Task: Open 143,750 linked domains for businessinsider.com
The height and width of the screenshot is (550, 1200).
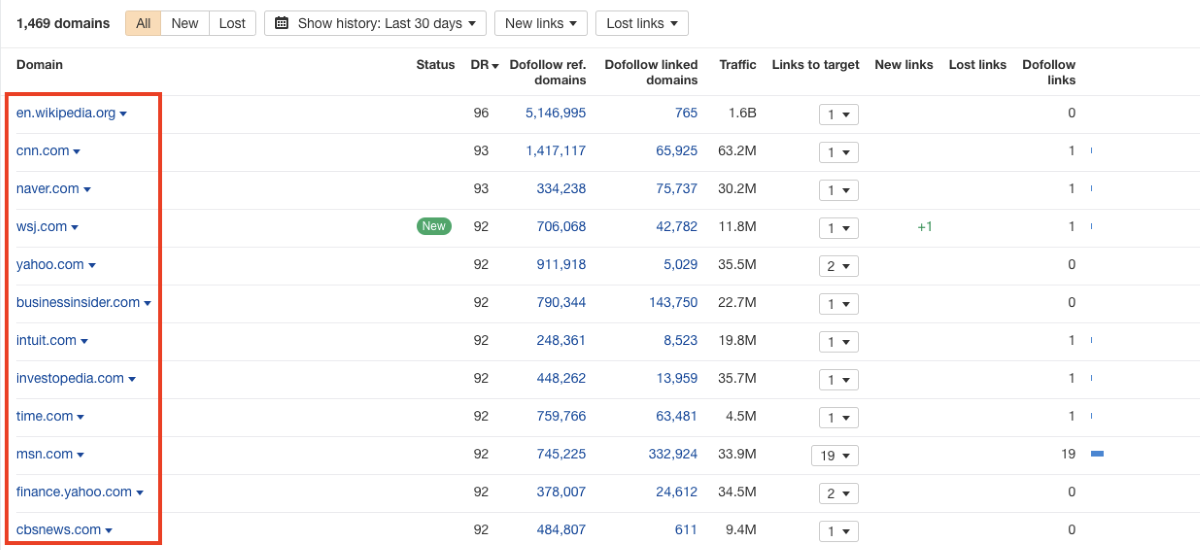Action: point(673,303)
